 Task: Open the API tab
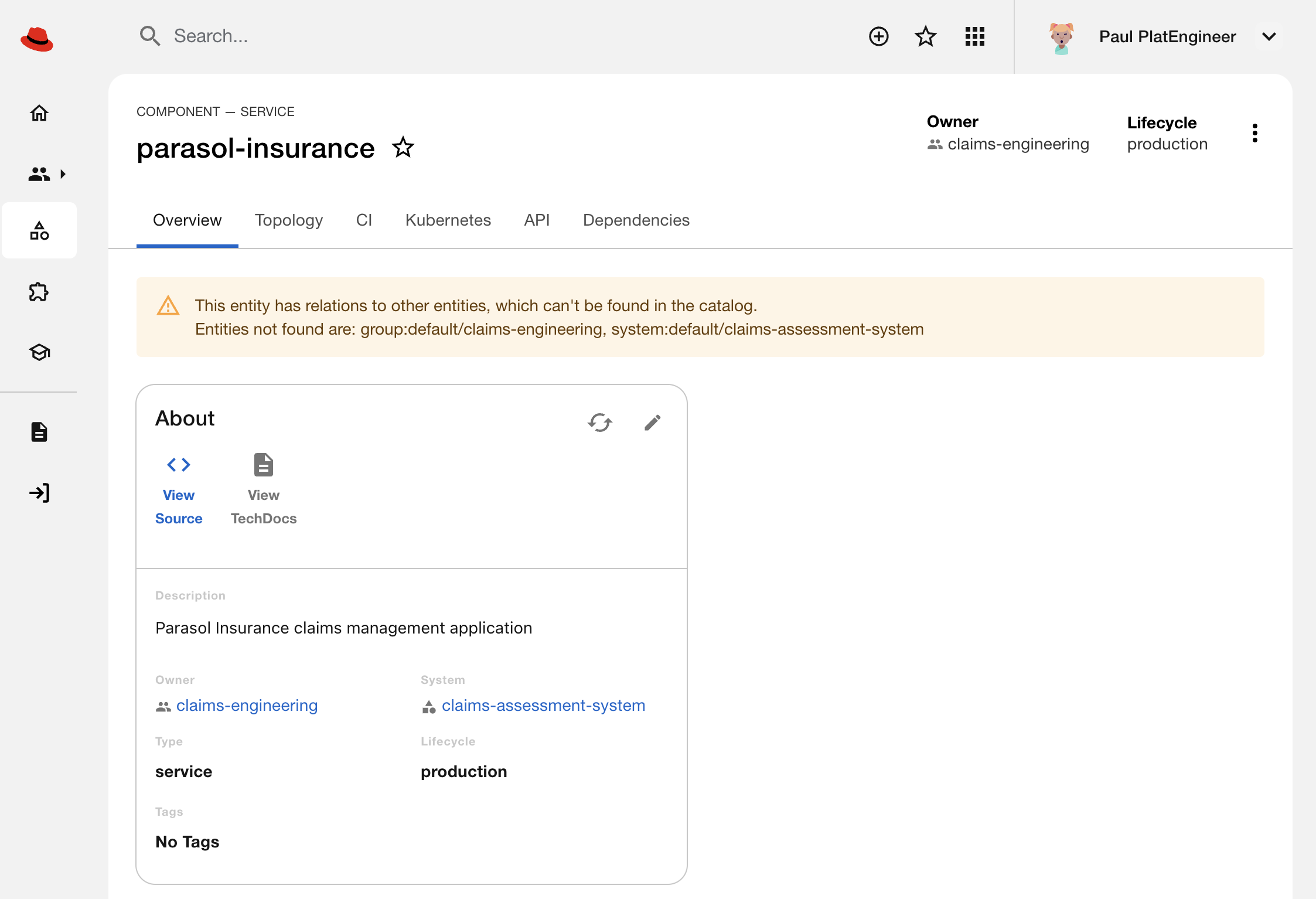(x=537, y=220)
